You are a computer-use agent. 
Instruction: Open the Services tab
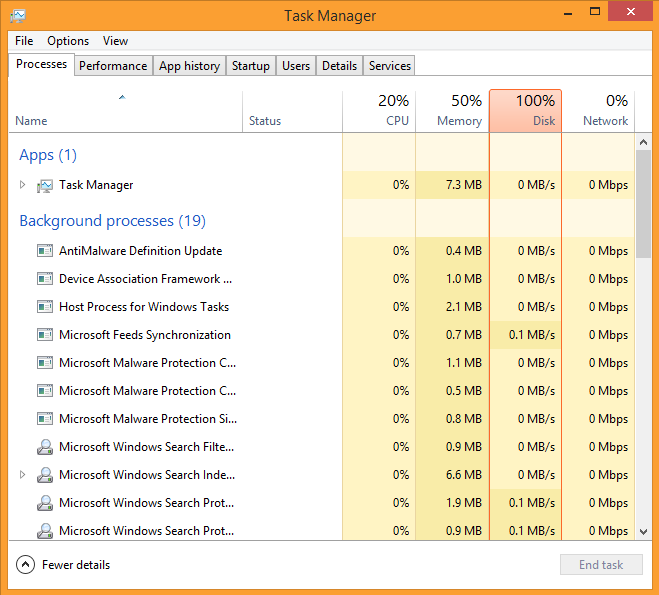[x=390, y=66]
